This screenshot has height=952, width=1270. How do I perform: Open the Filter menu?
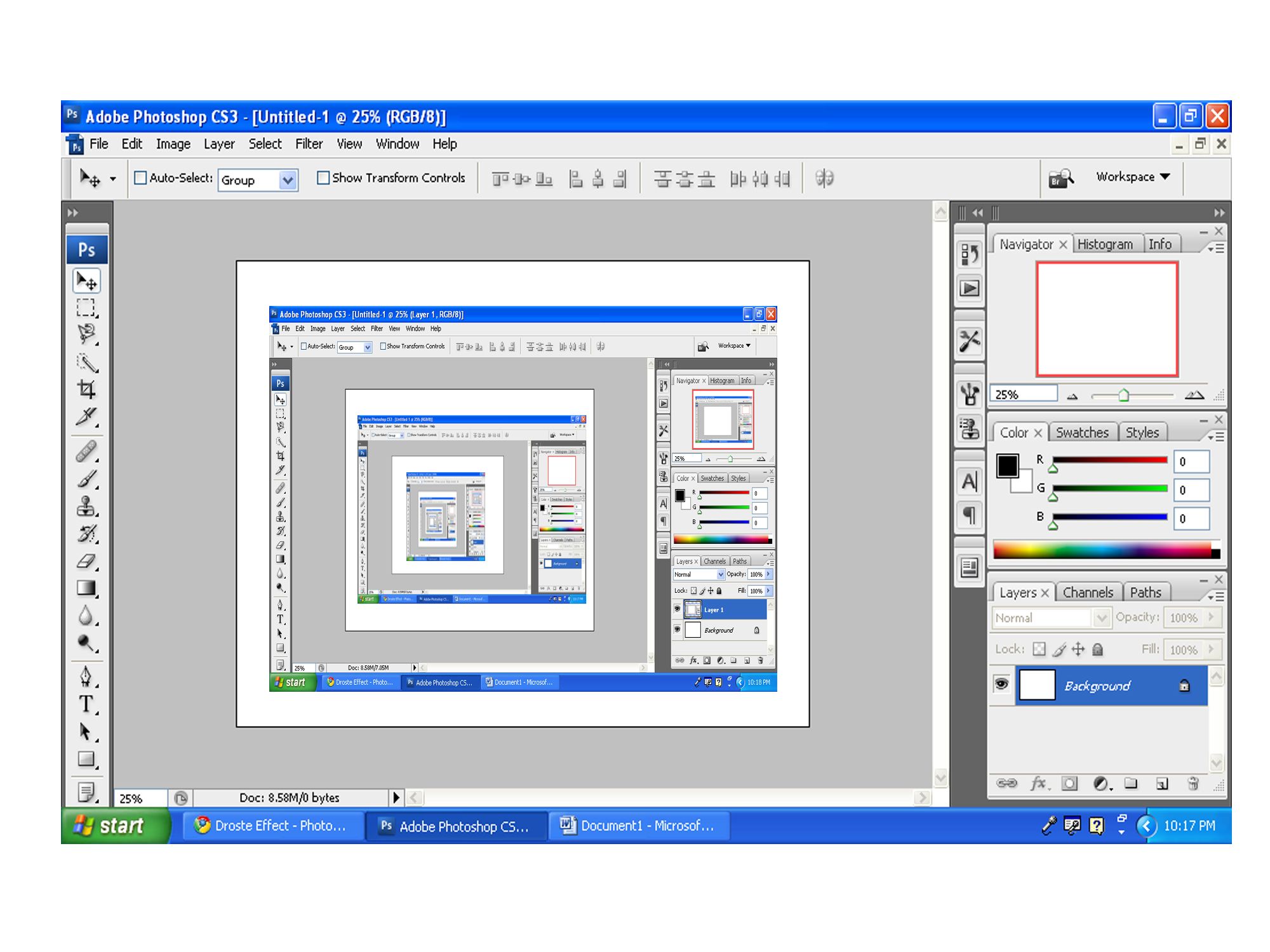click(x=309, y=144)
